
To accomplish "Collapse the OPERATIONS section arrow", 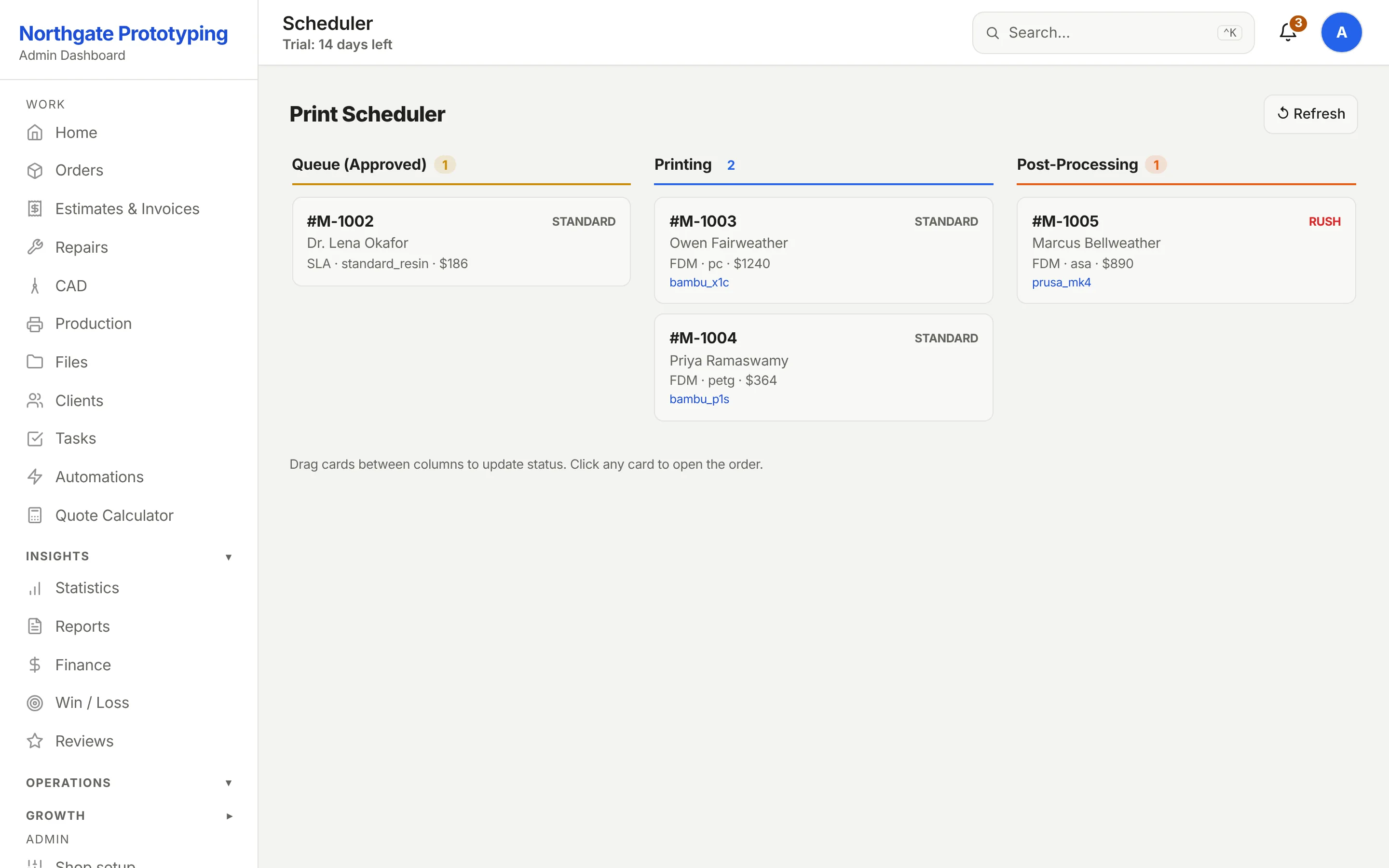I will (229, 783).
